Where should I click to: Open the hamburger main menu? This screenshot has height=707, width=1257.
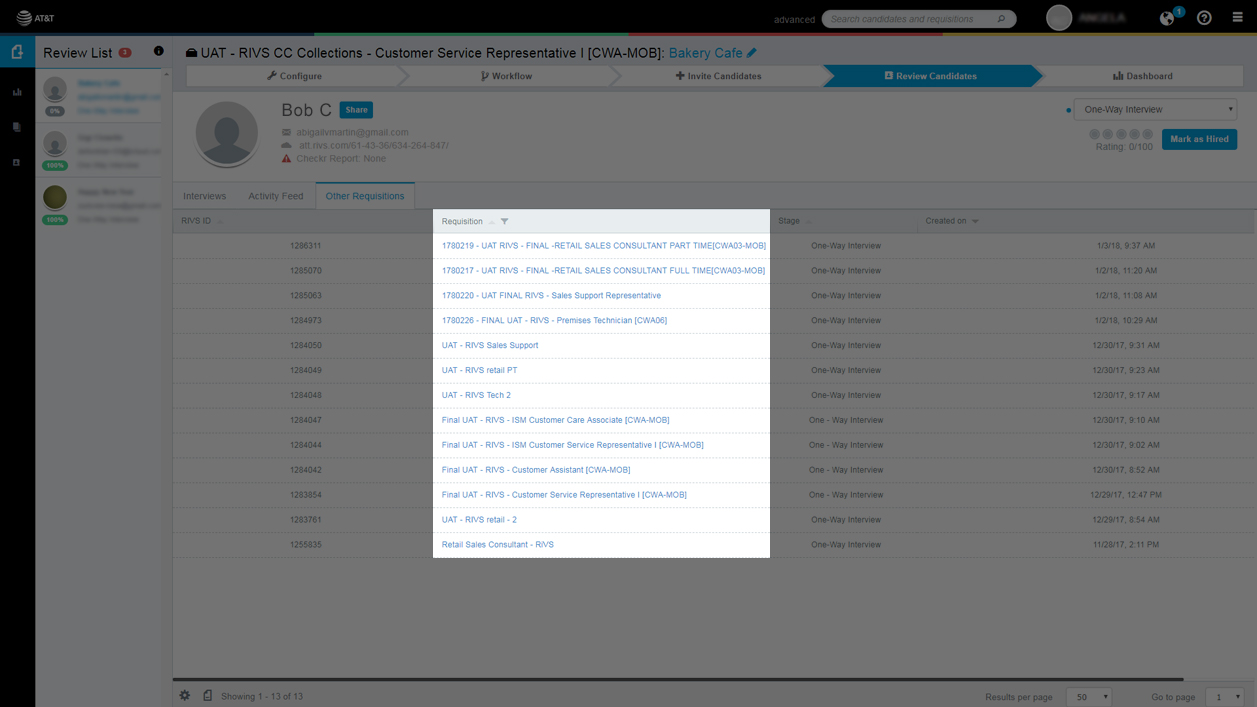pyautogui.click(x=1238, y=18)
